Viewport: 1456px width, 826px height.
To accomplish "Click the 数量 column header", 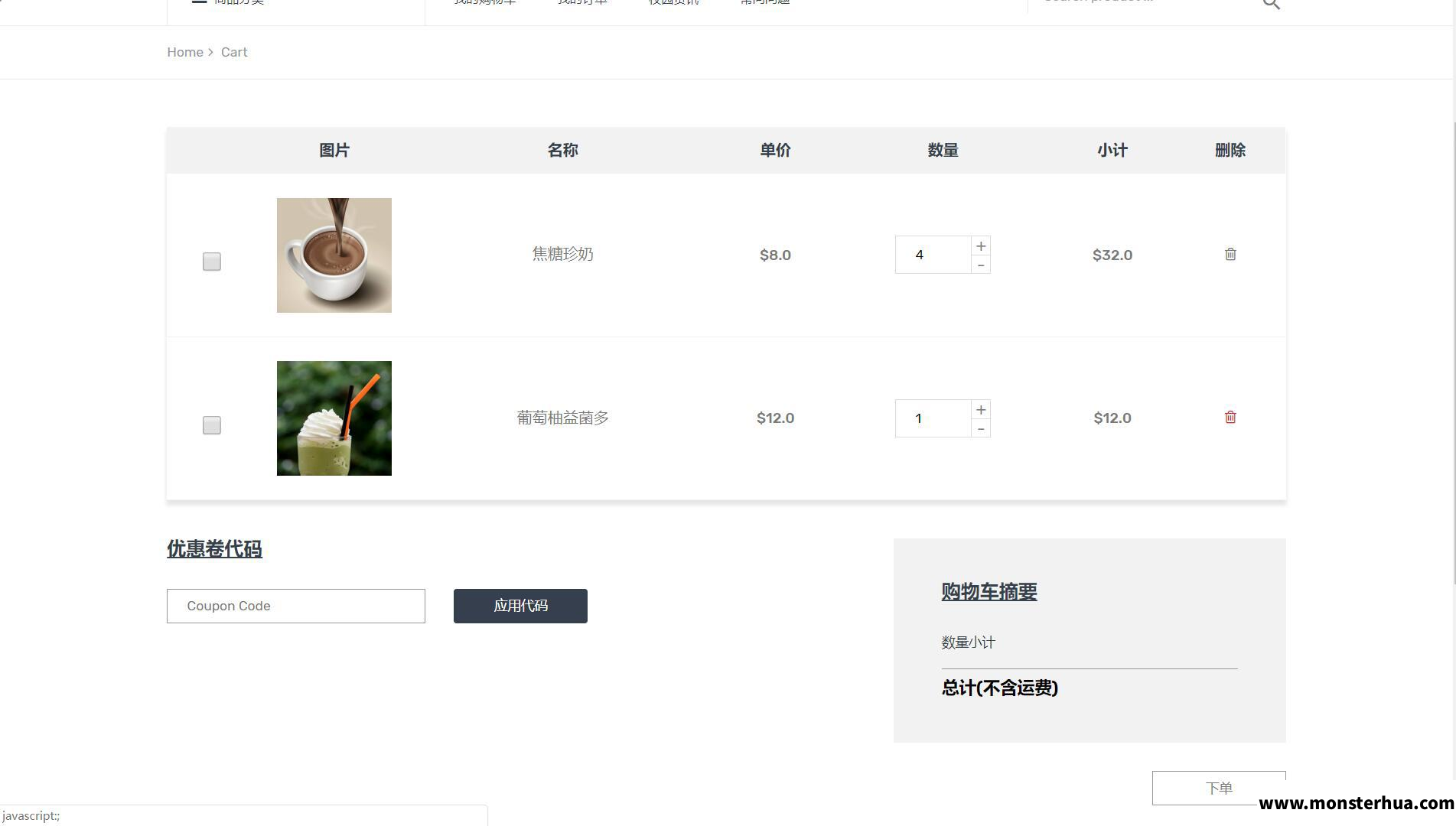I will (x=943, y=150).
